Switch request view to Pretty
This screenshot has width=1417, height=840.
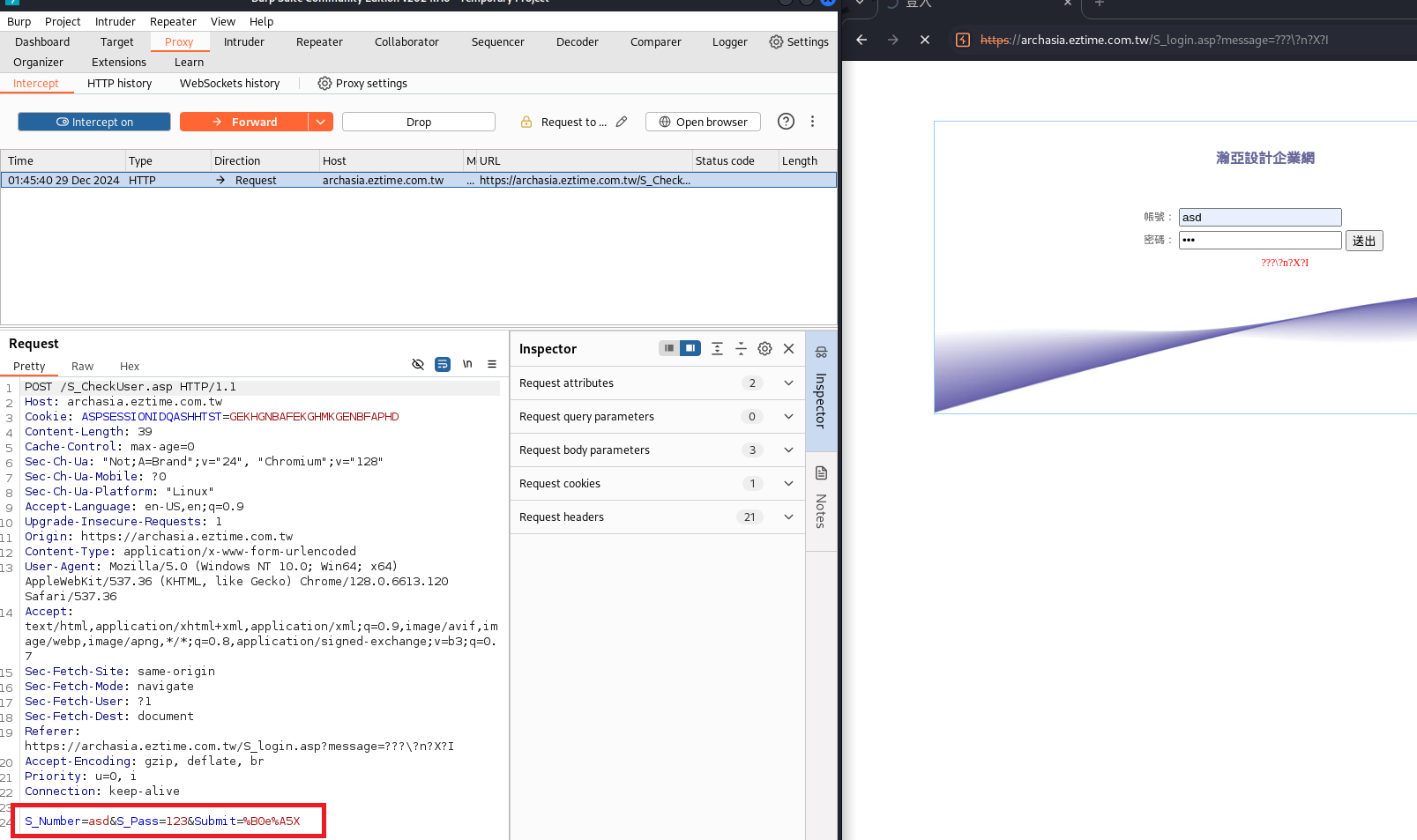point(29,366)
